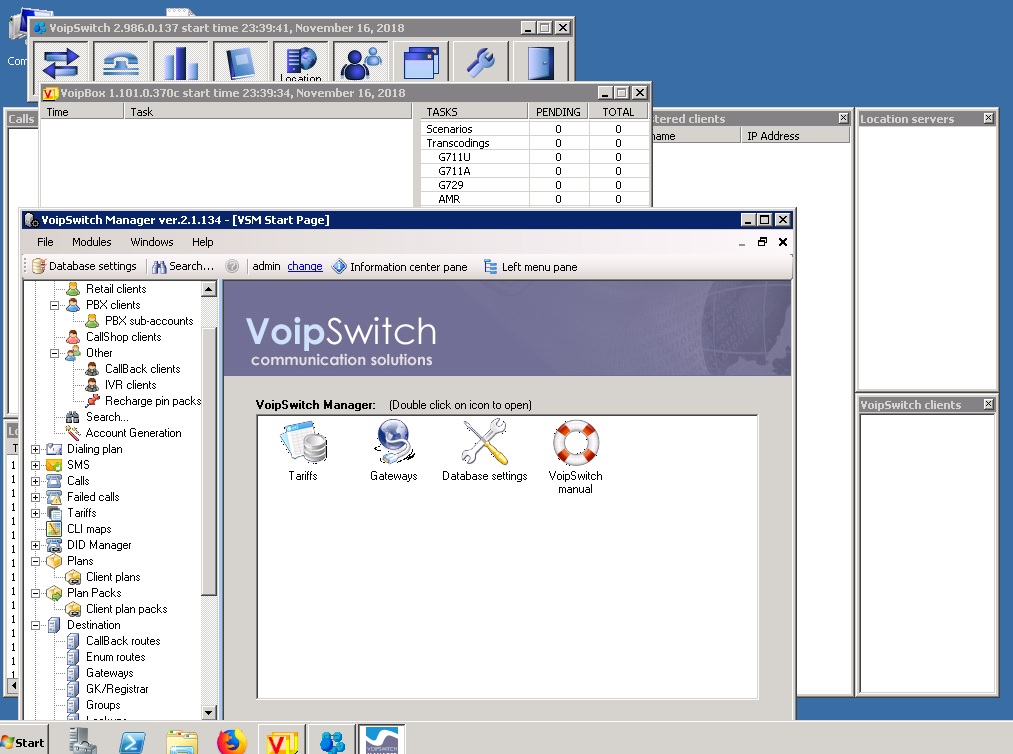Select Client plans in tree
This screenshot has height=754, width=1013.
[x=113, y=577]
